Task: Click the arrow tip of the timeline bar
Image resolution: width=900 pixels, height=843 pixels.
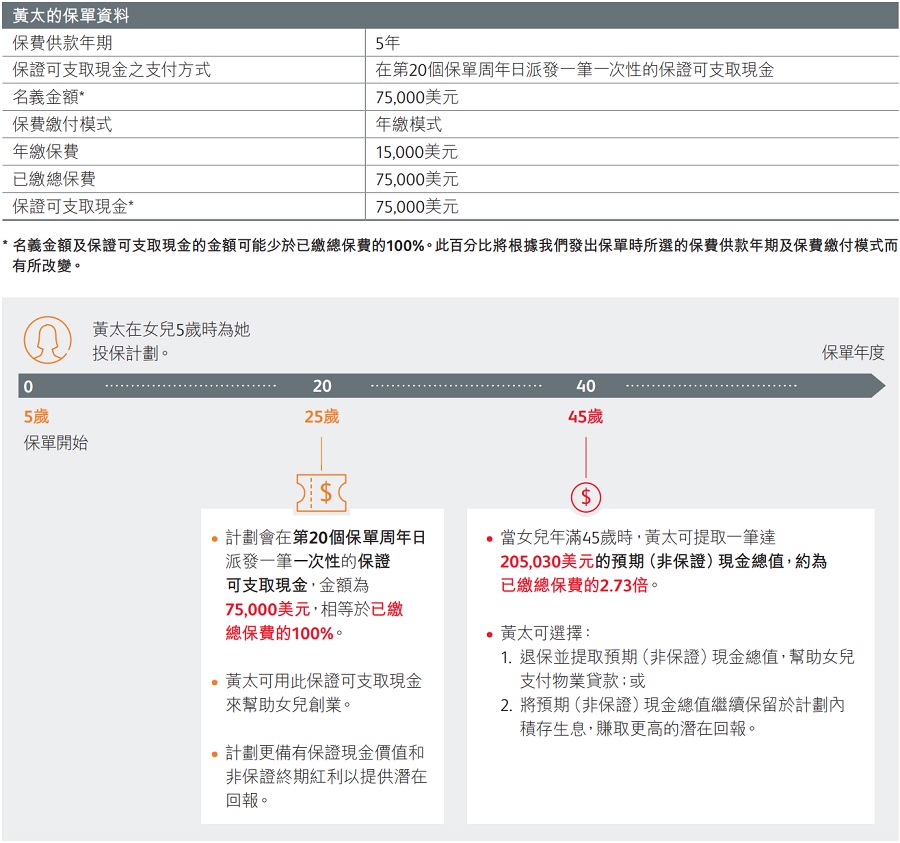Action: tap(877, 386)
